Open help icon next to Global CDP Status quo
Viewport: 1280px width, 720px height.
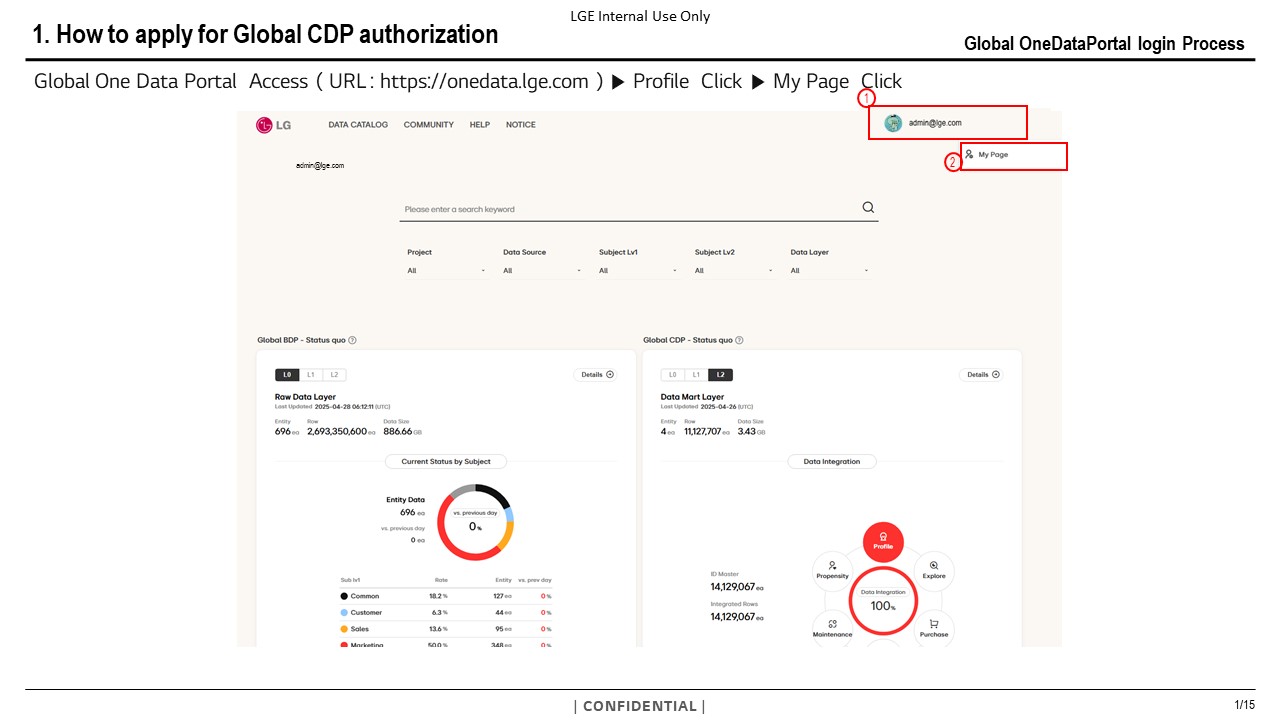coord(739,340)
